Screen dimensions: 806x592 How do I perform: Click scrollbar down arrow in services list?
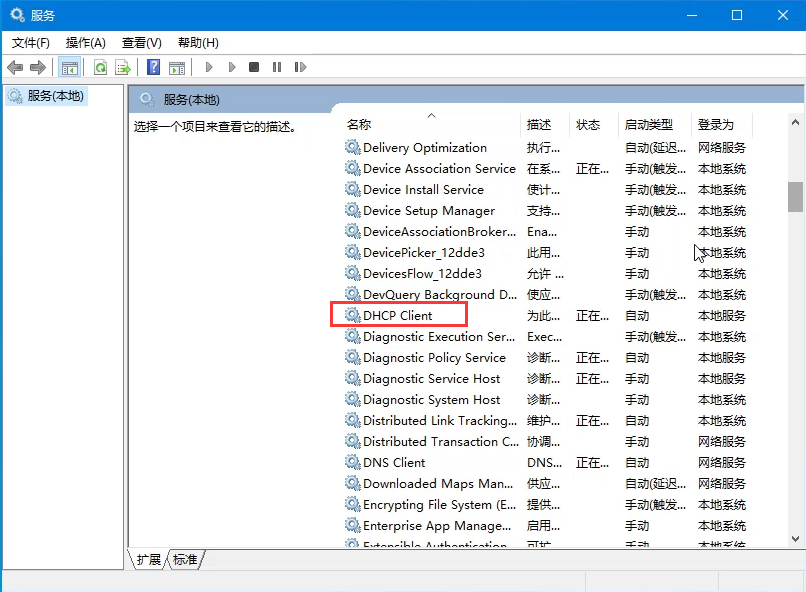coord(795,539)
